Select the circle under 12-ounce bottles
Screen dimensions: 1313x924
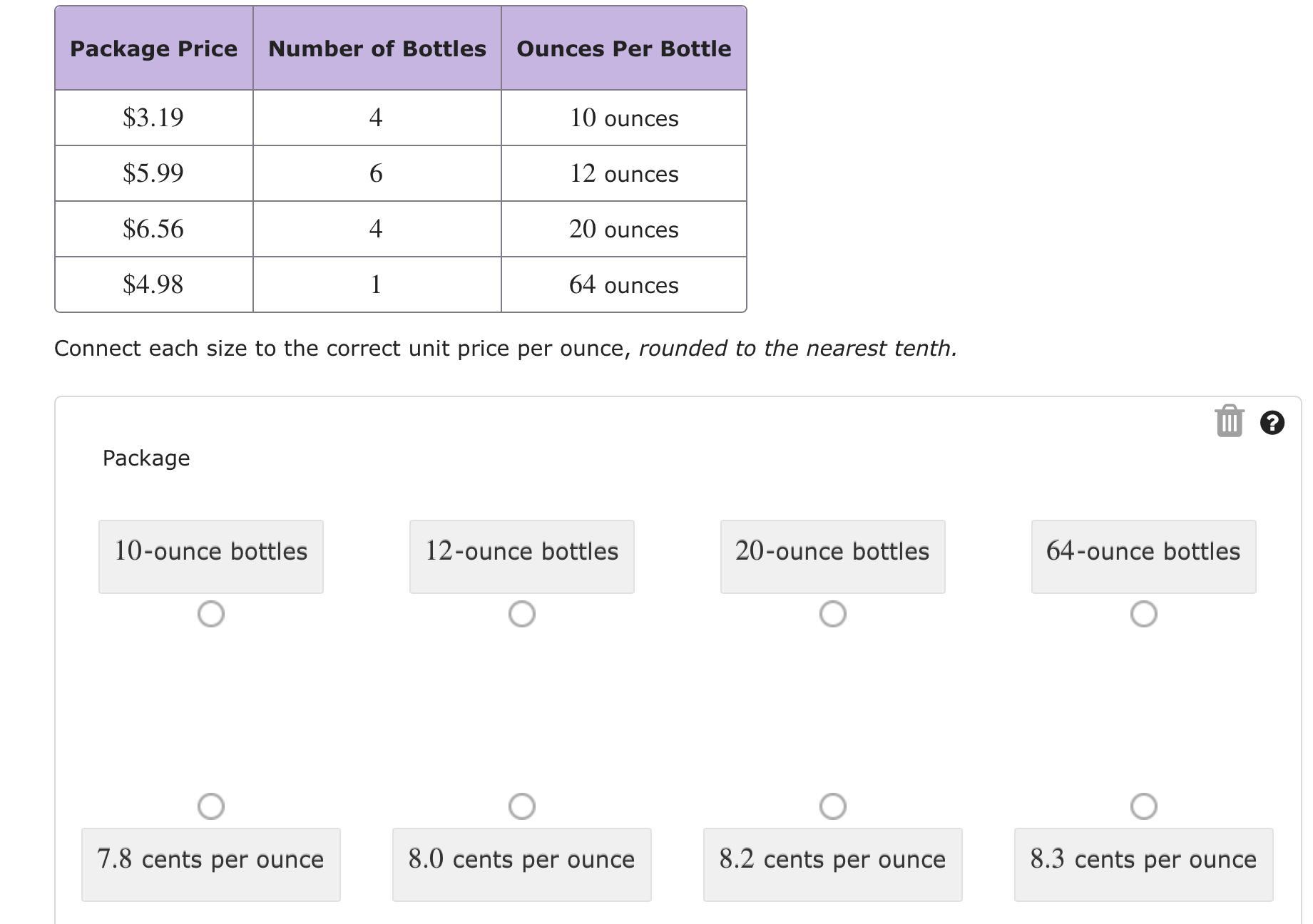tap(522, 614)
